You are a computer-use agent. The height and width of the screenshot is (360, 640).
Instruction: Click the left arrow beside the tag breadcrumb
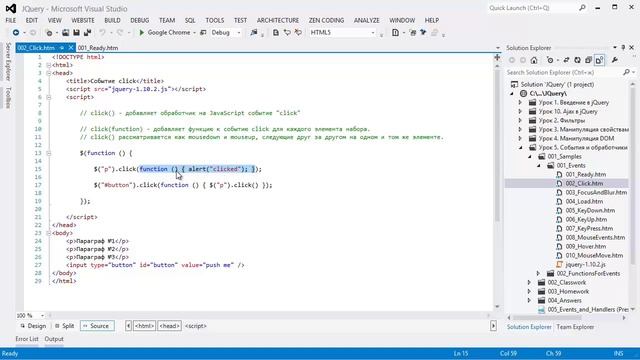coord(129,326)
